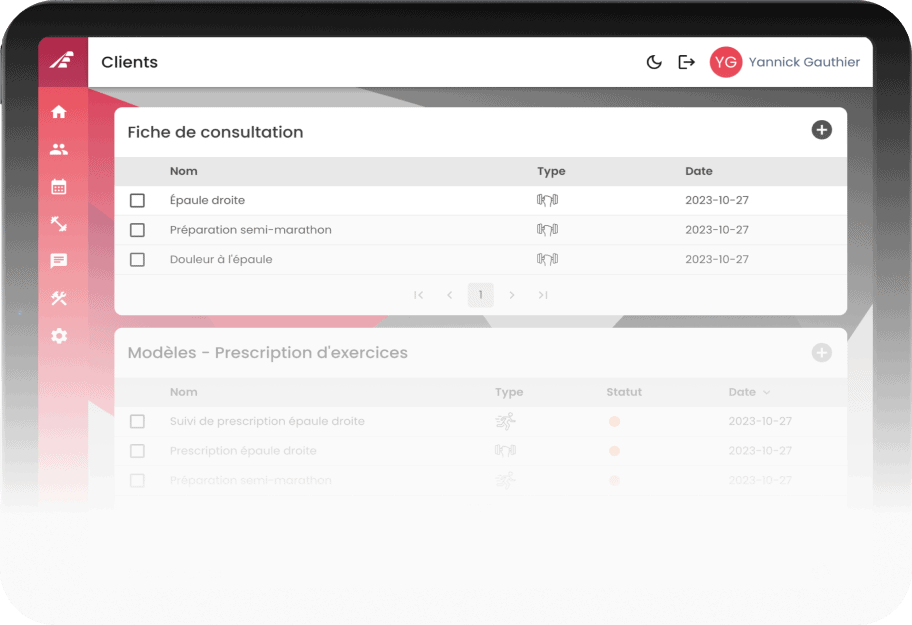
Task: Click type icon for Épaule droite row
Action: (547, 200)
